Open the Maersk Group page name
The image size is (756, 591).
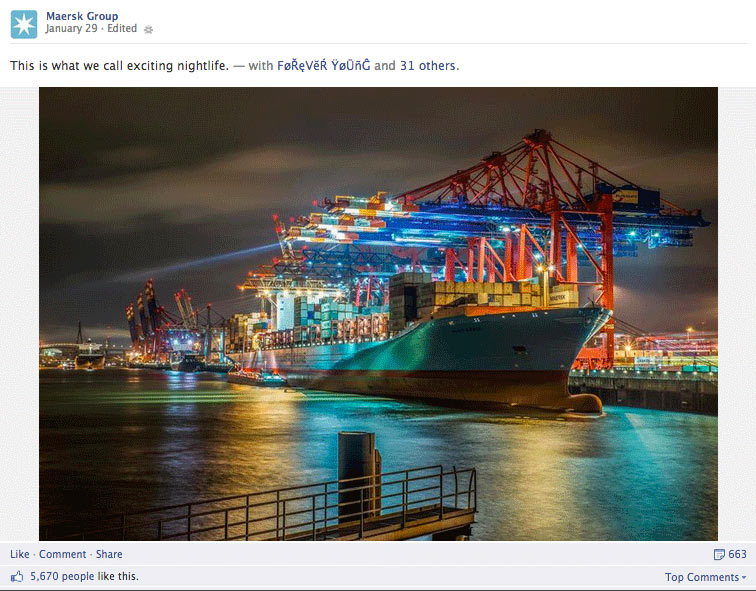click(82, 16)
